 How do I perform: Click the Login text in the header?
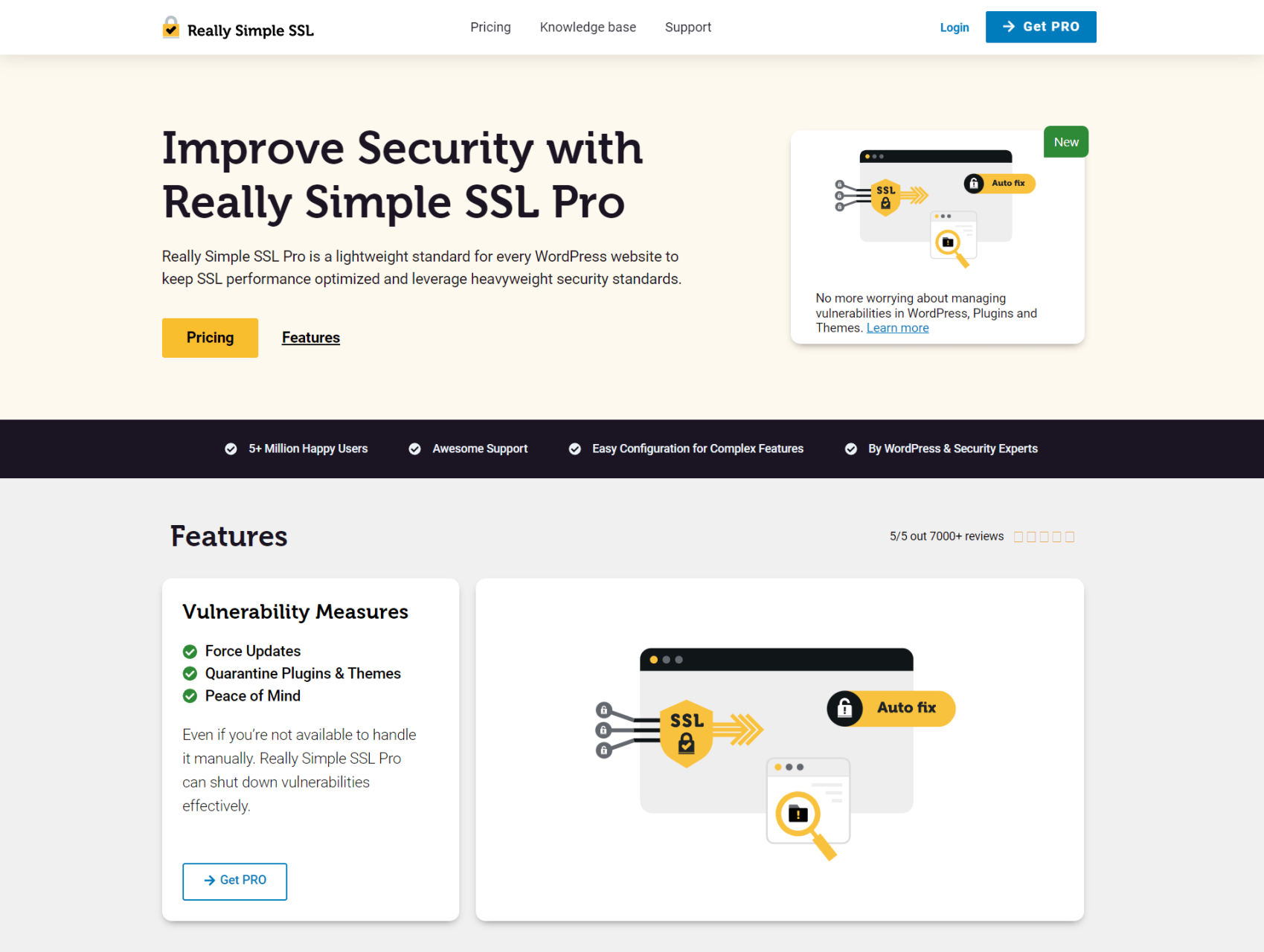click(955, 28)
